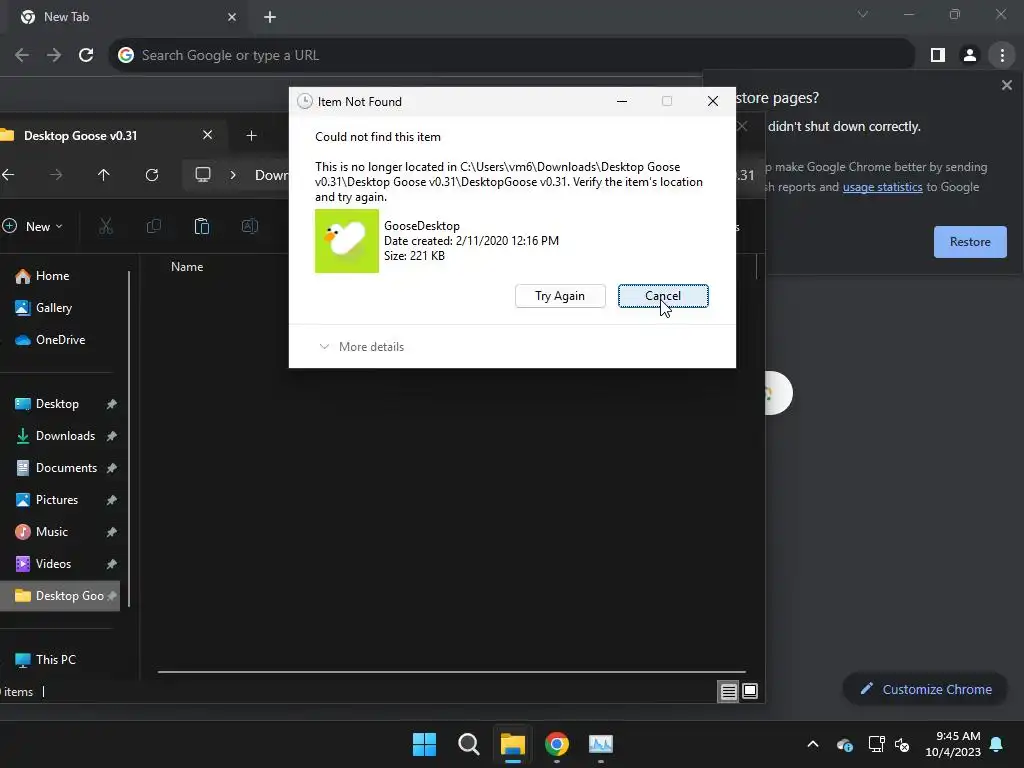Image resolution: width=1024 pixels, height=768 pixels.
Task: Close the Desktop Goose v0.31 Explorer tab
Action: click(x=207, y=135)
